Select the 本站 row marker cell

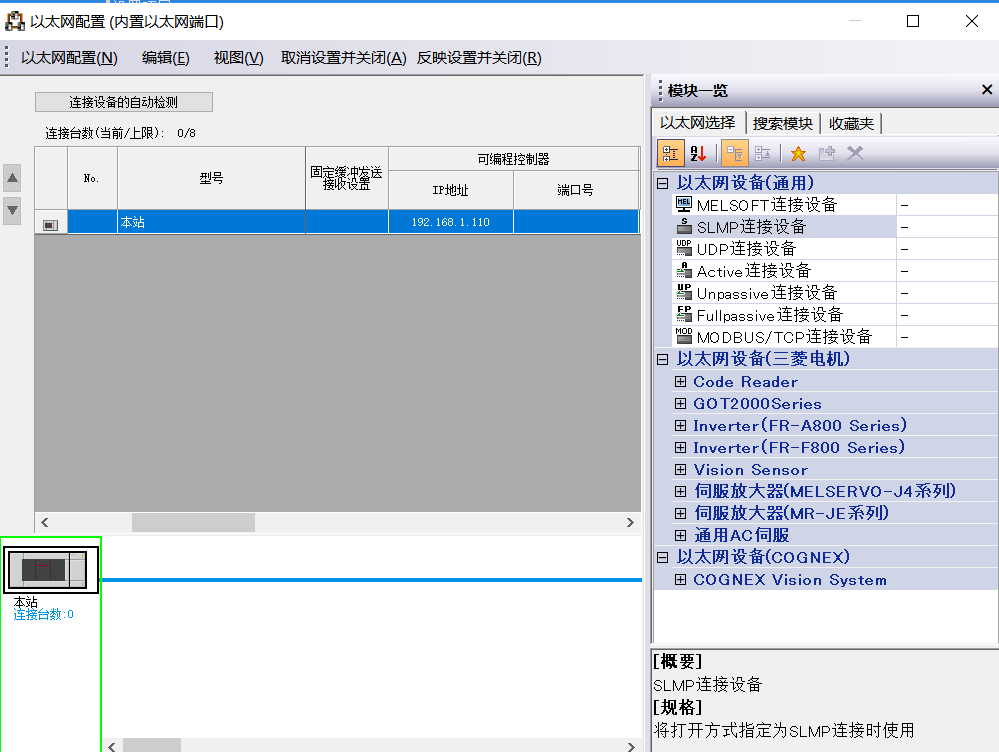coord(51,223)
